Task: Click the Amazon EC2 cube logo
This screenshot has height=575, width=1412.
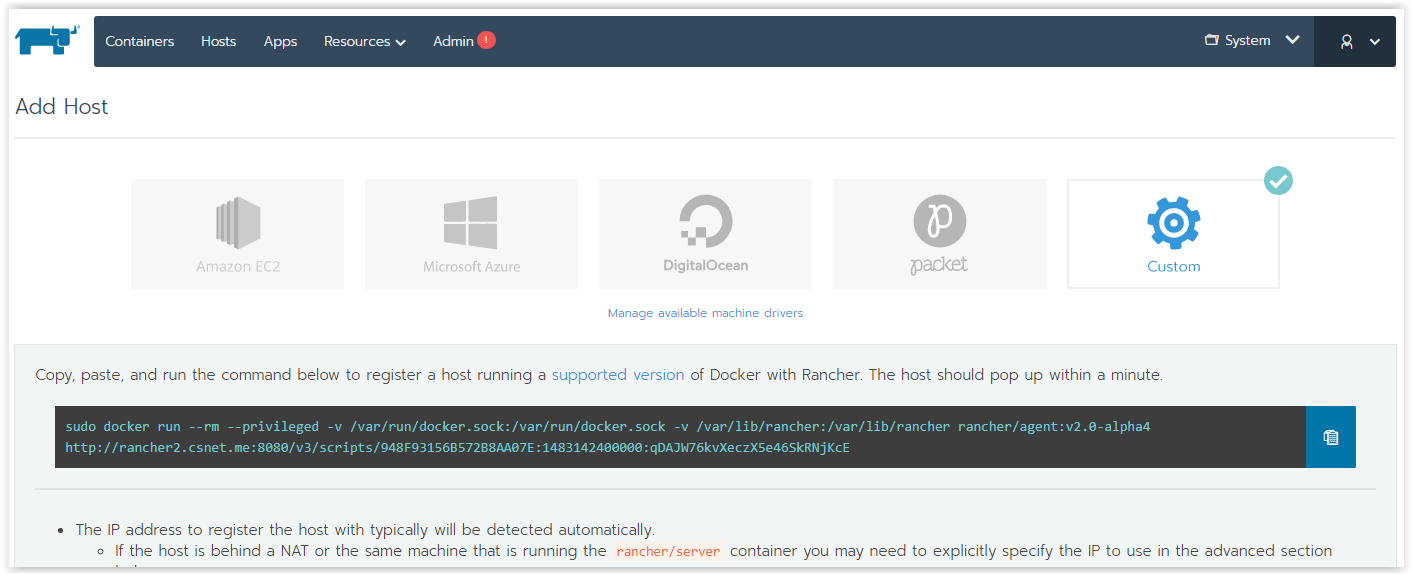Action: 238,223
